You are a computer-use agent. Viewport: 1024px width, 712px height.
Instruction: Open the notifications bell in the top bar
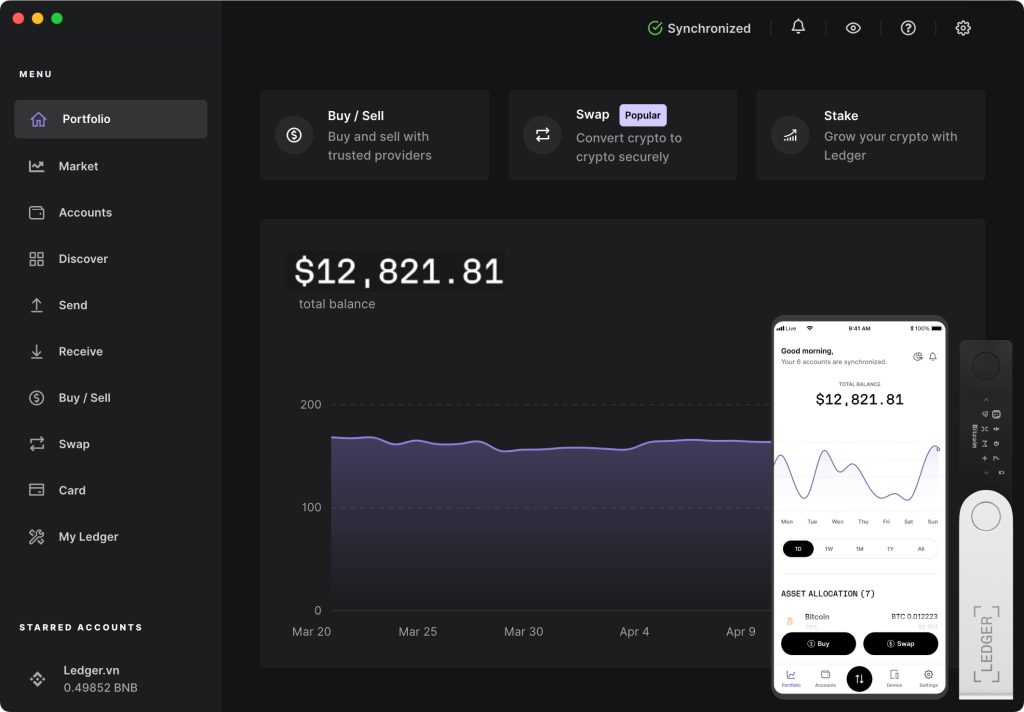click(x=798, y=27)
